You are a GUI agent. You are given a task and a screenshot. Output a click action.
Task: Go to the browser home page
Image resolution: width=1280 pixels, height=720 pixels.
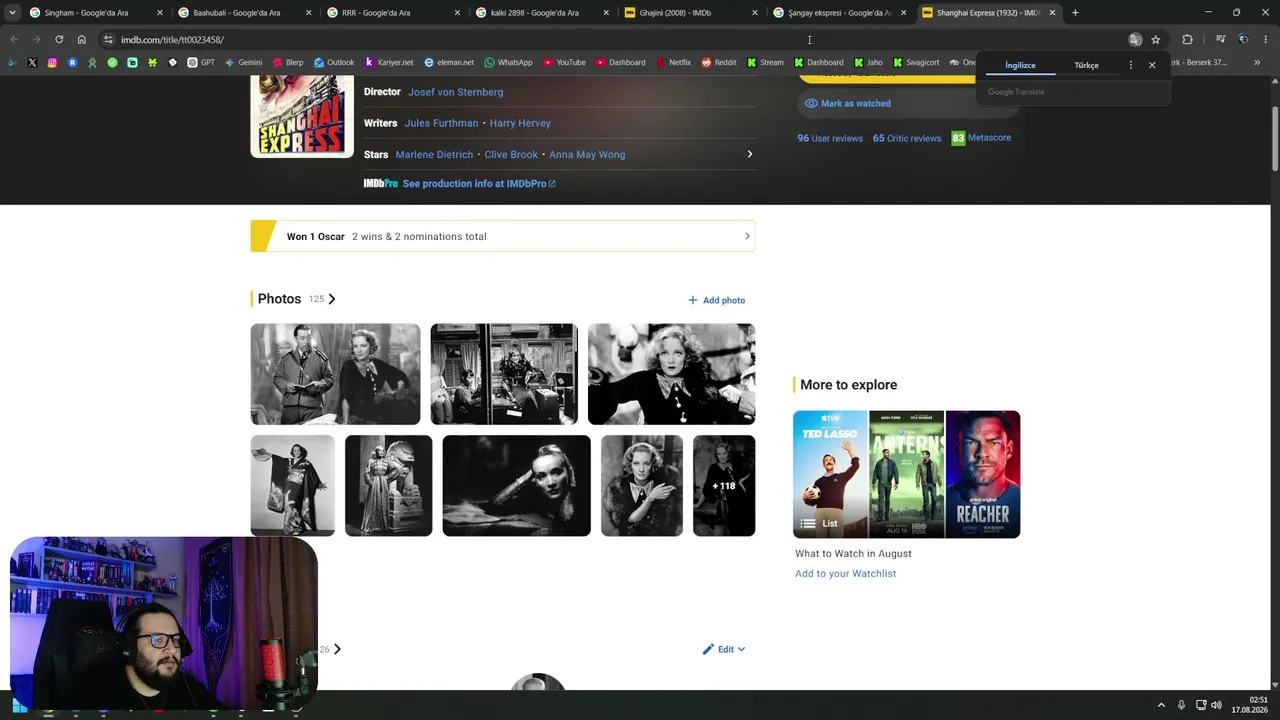[x=82, y=40]
